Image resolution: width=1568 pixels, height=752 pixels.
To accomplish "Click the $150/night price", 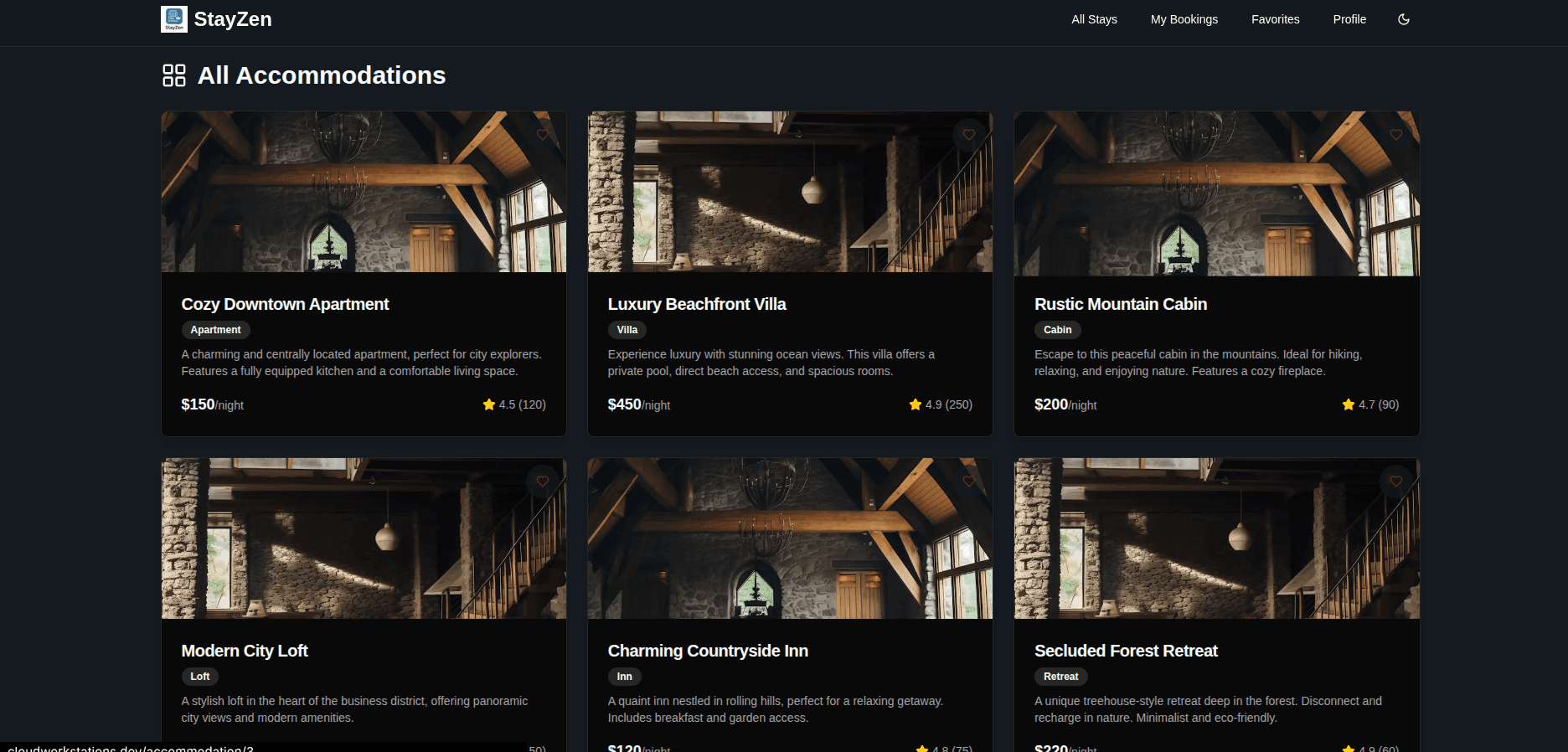I will [212, 404].
